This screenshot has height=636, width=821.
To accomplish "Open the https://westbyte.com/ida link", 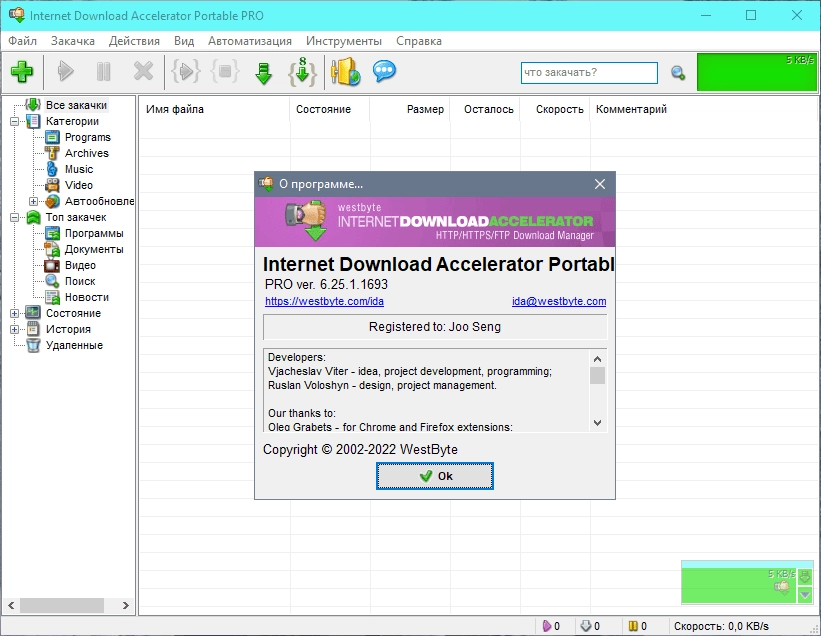I will pyautogui.click(x=324, y=302).
